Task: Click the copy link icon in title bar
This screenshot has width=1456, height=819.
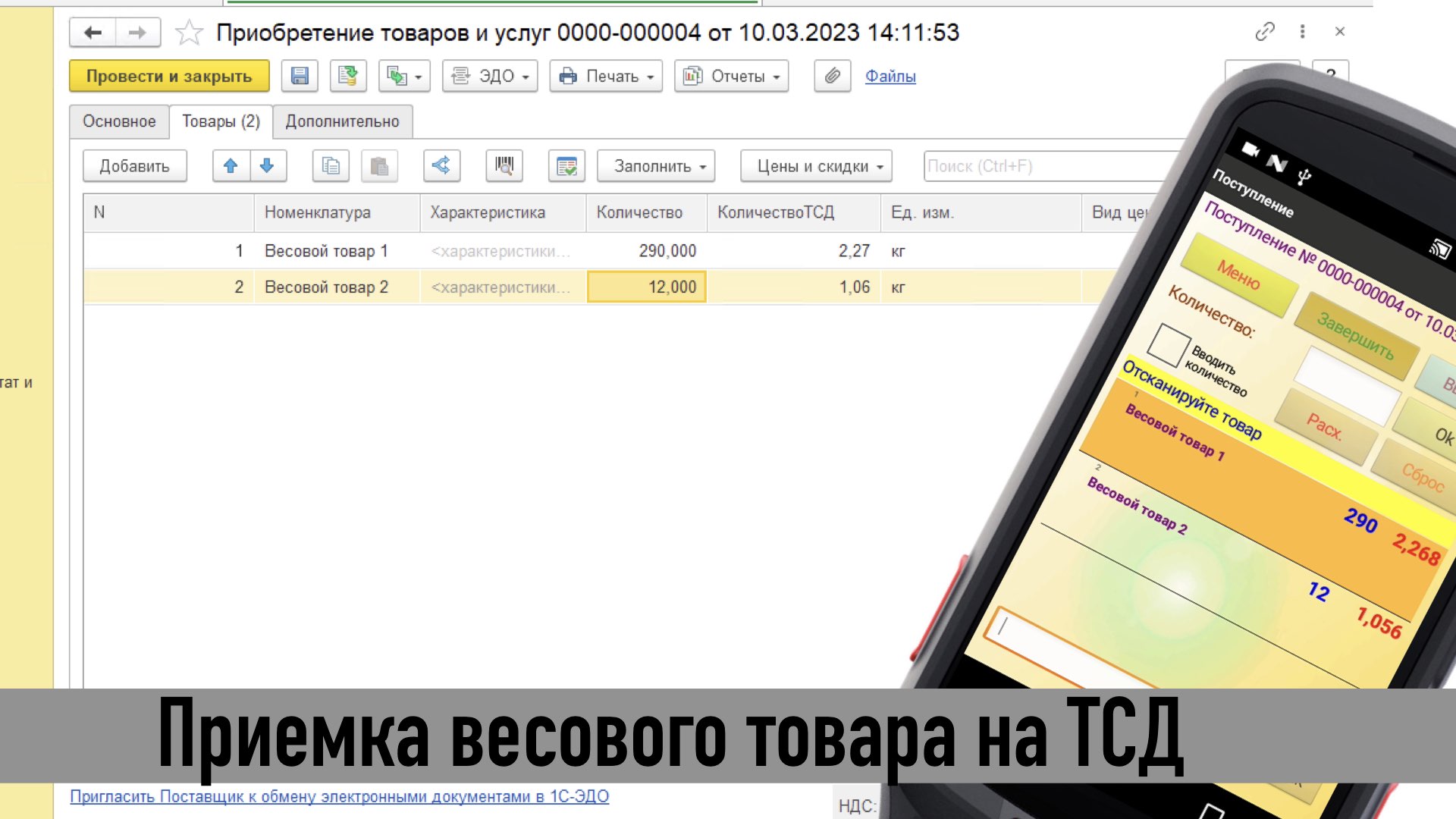Action: tap(1264, 32)
